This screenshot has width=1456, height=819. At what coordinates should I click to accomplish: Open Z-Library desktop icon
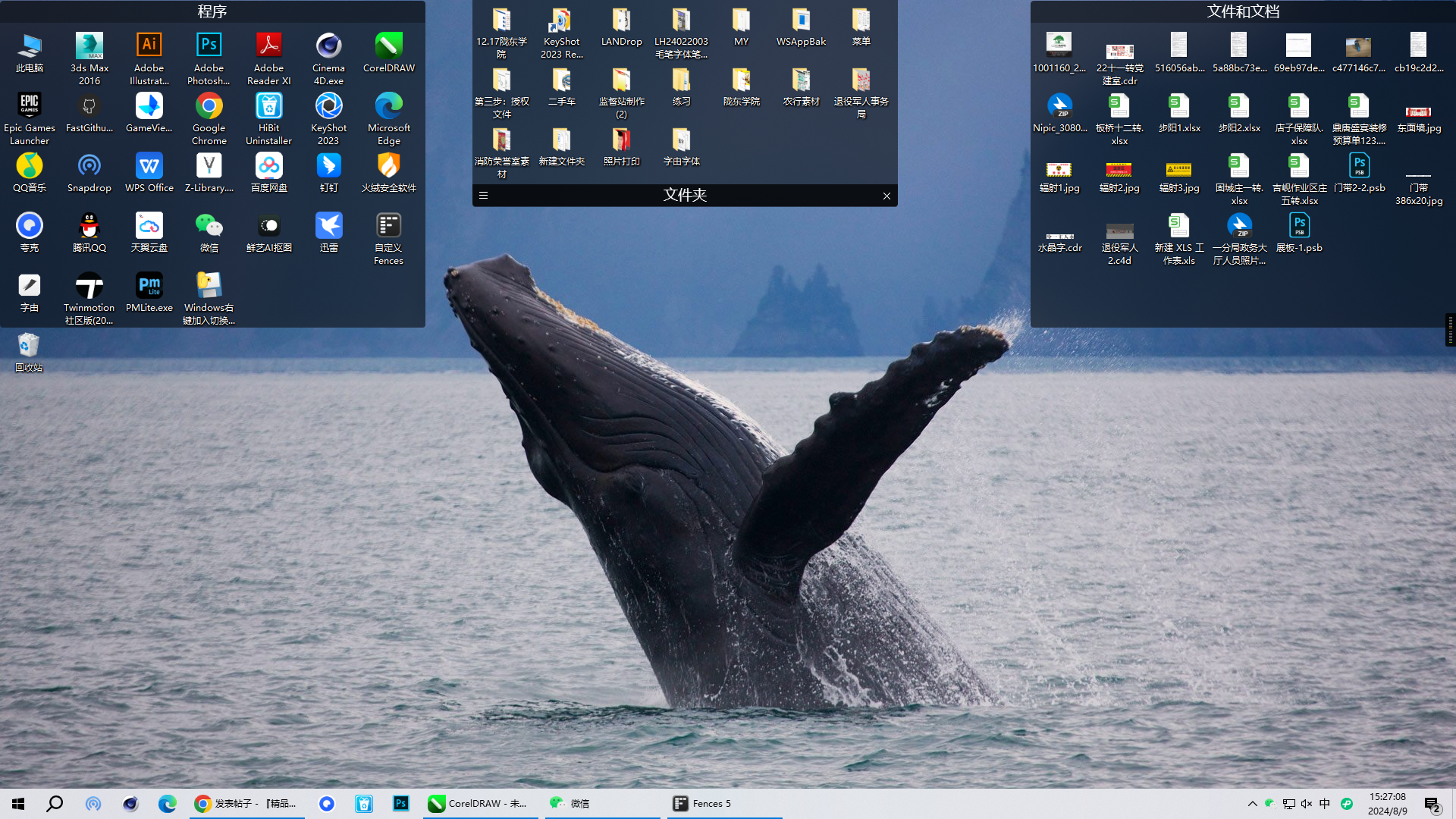click(x=209, y=172)
